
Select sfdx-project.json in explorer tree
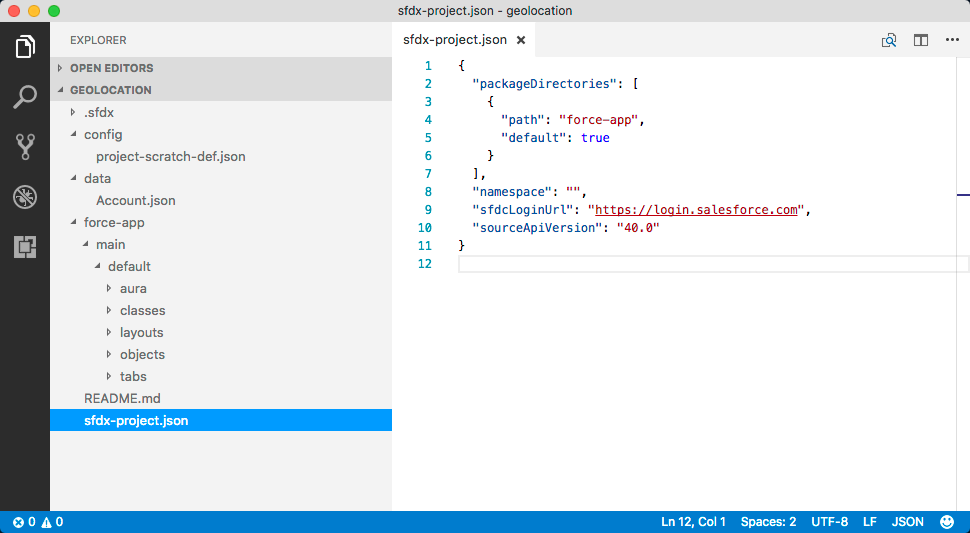(x=221, y=420)
